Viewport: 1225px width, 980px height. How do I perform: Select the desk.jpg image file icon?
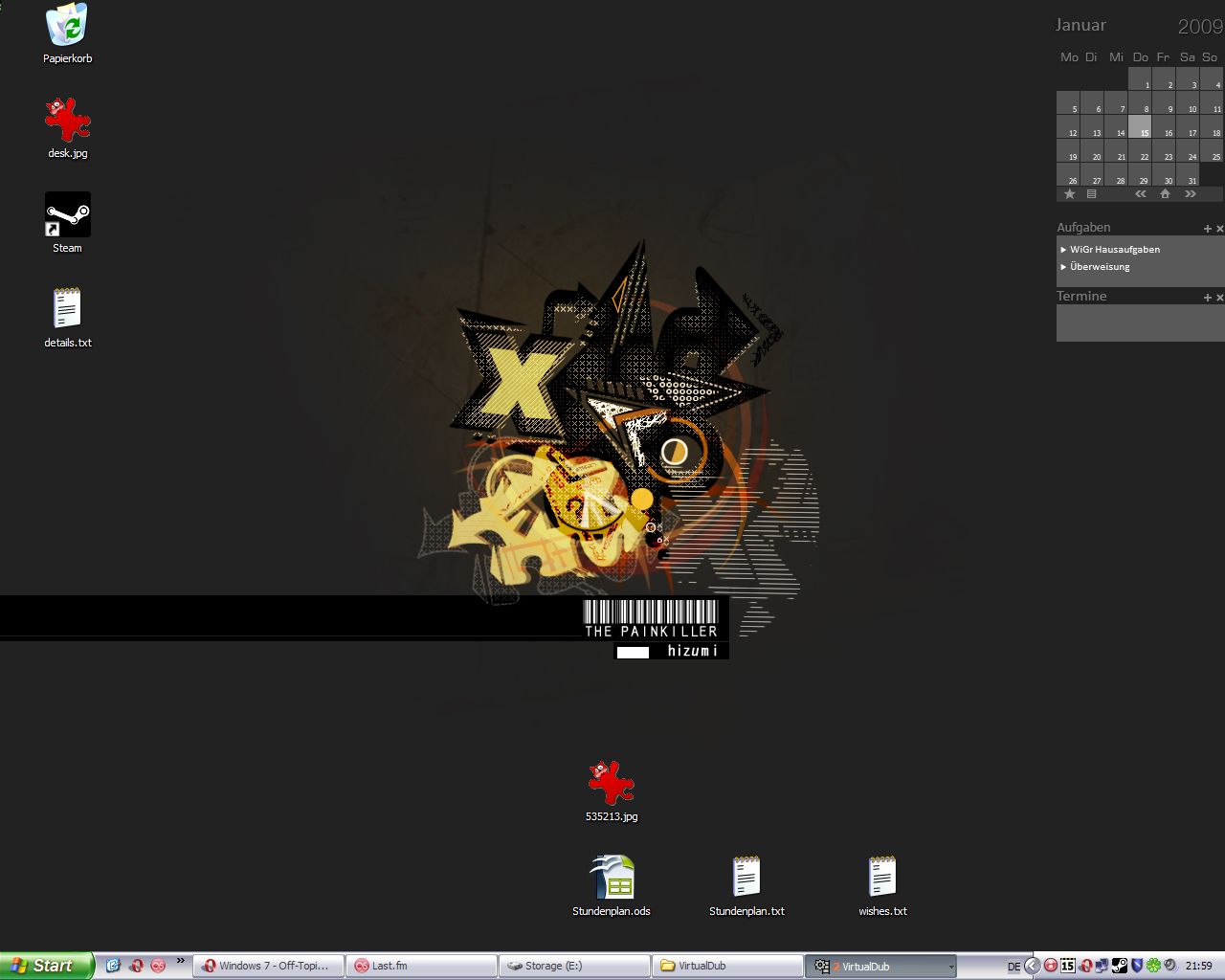[x=67, y=121]
